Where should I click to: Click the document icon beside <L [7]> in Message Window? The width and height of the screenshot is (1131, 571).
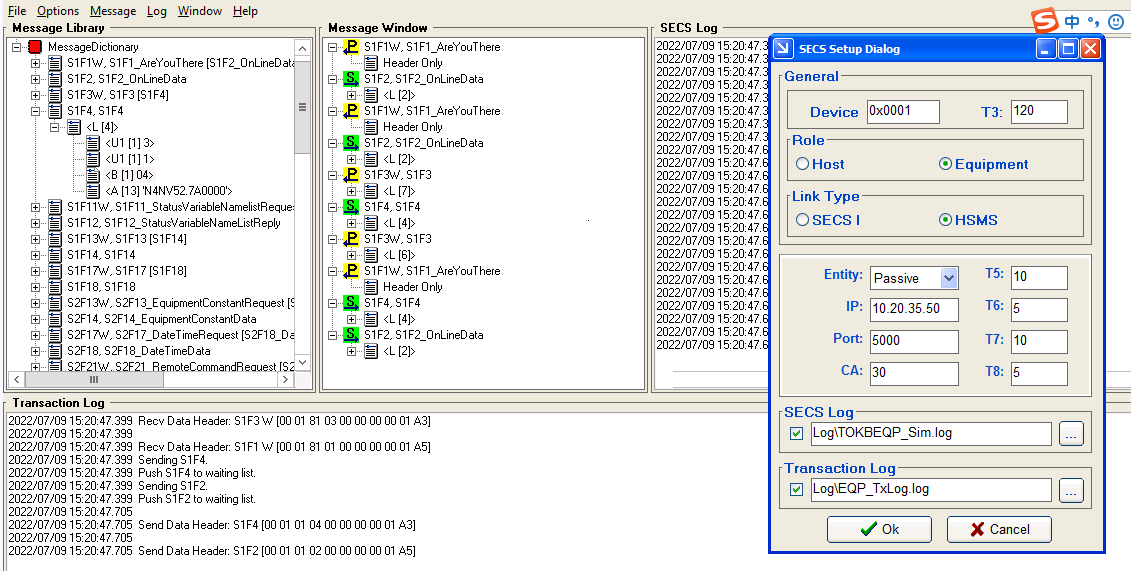[x=371, y=191]
